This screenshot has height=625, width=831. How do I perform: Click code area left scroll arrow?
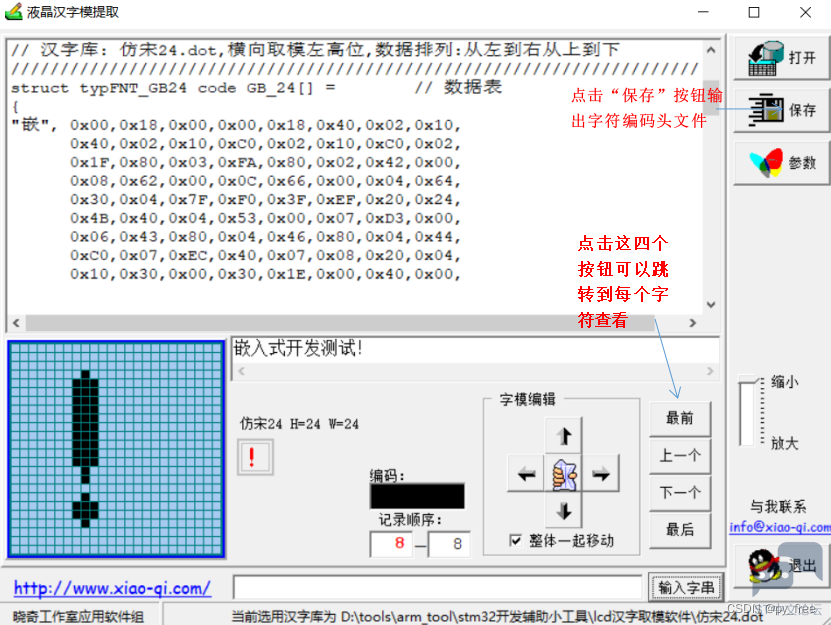[x=16, y=322]
